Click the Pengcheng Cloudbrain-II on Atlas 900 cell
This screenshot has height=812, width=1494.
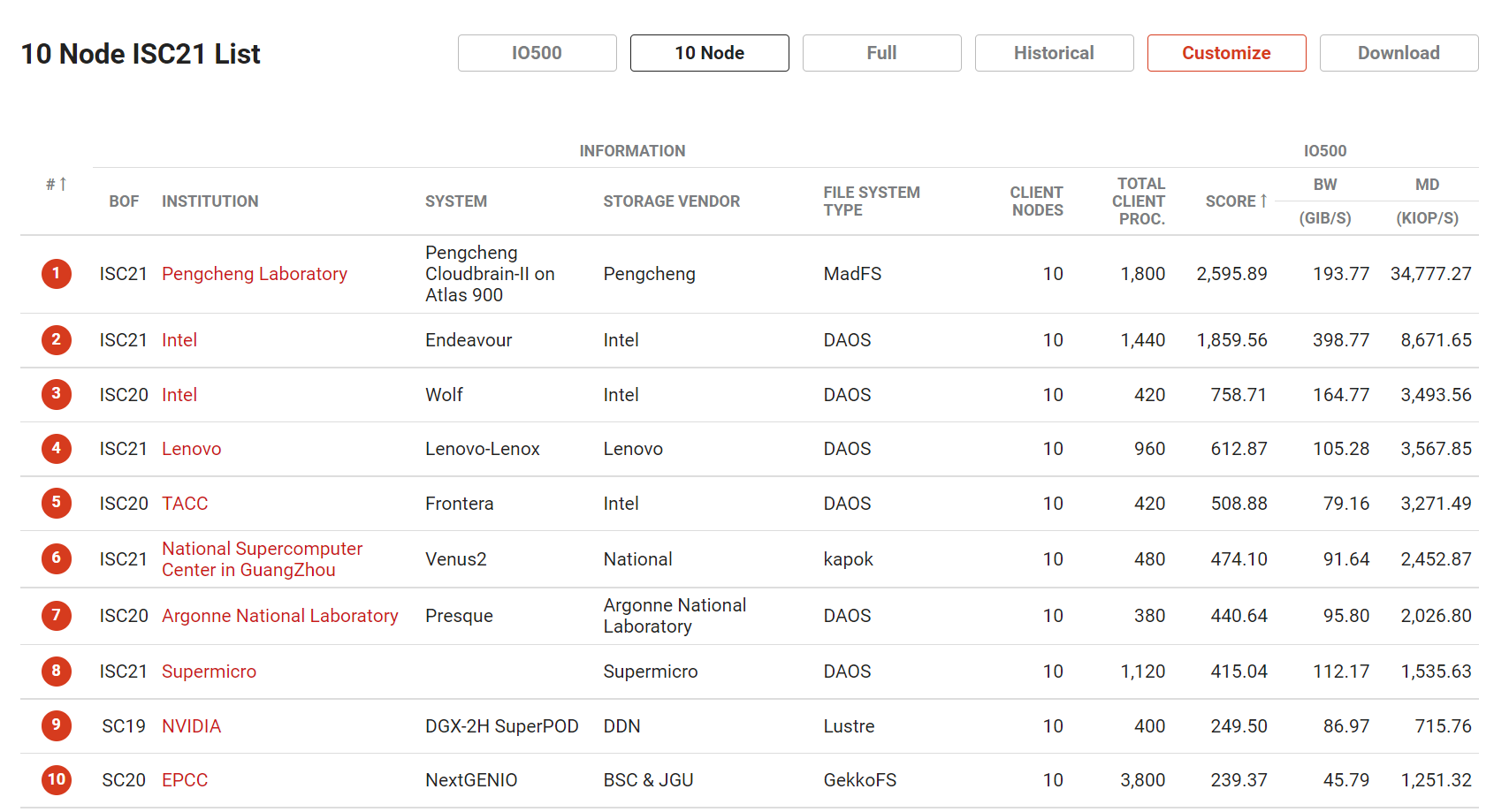491,274
